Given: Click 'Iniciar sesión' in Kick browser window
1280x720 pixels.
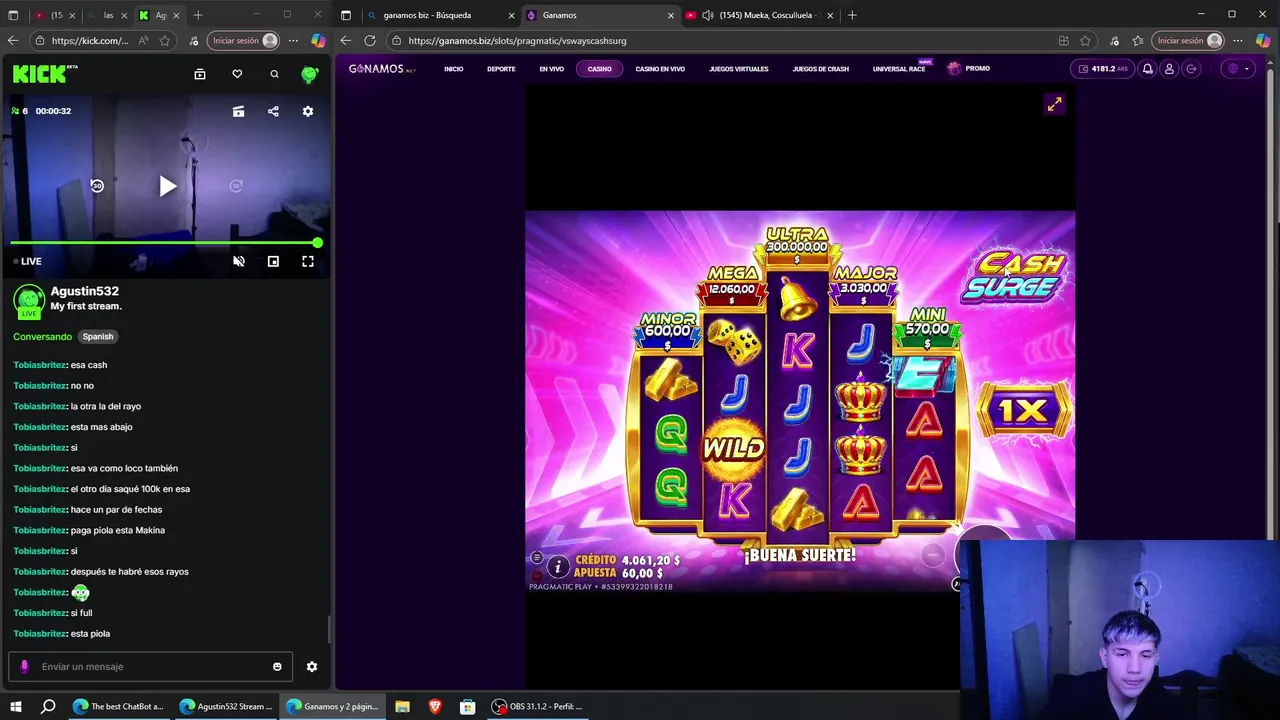Looking at the screenshot, I should point(244,41).
